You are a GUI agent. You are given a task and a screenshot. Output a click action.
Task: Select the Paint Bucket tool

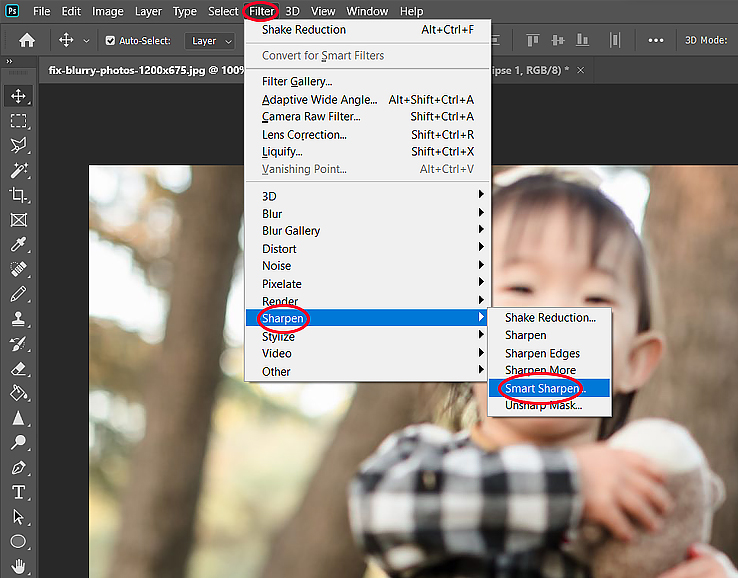[x=18, y=393]
